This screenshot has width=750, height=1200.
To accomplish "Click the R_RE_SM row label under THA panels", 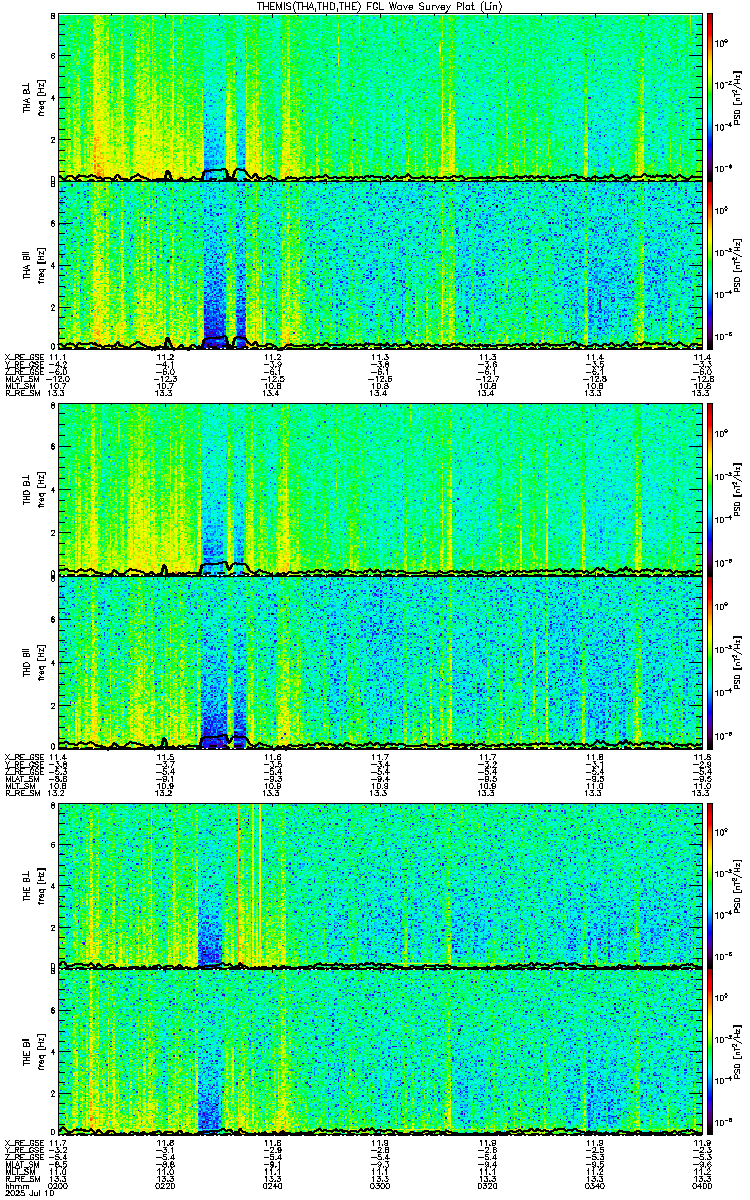I will [22, 394].
